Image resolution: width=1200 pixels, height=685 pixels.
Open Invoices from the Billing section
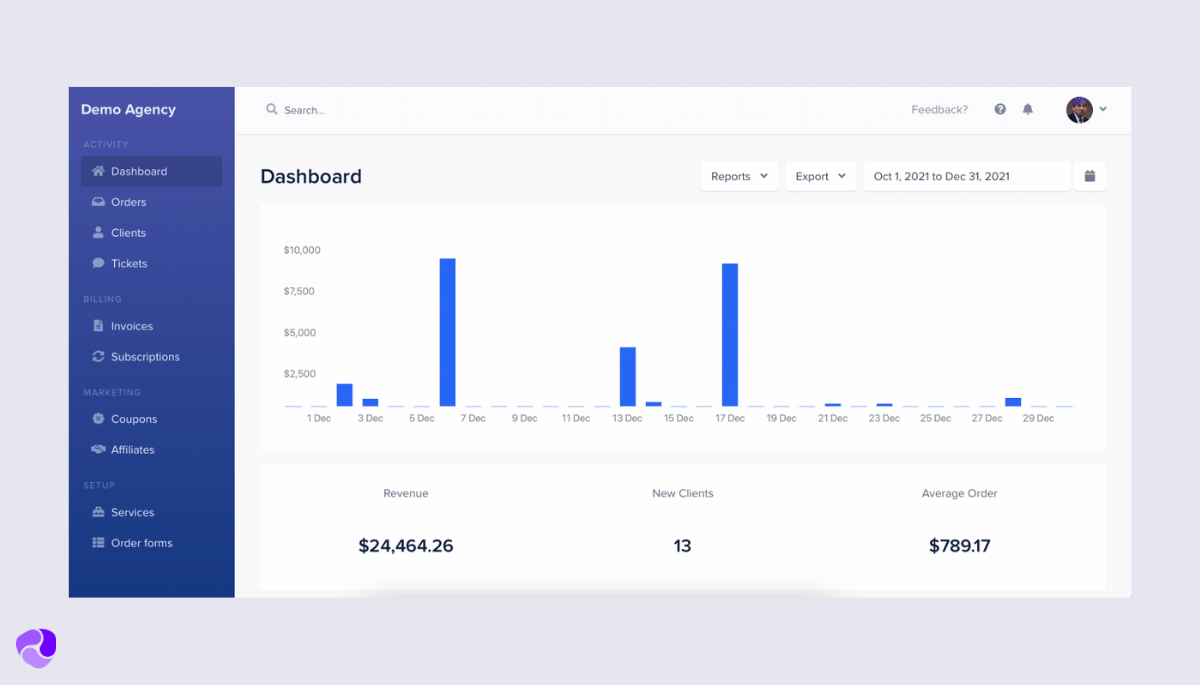point(131,326)
